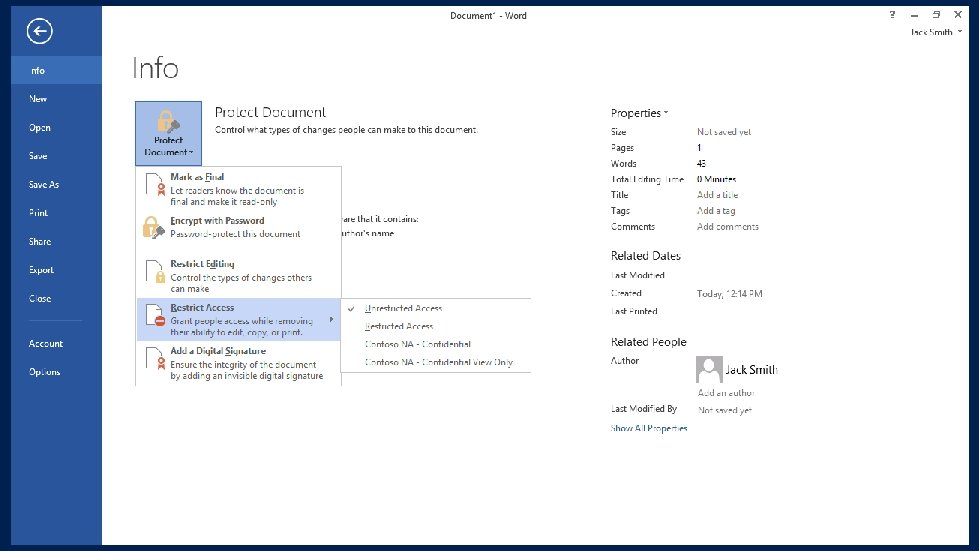The height and width of the screenshot is (551, 979).
Task: Choose Contoso NA - Confidential template
Action: (x=436, y=344)
